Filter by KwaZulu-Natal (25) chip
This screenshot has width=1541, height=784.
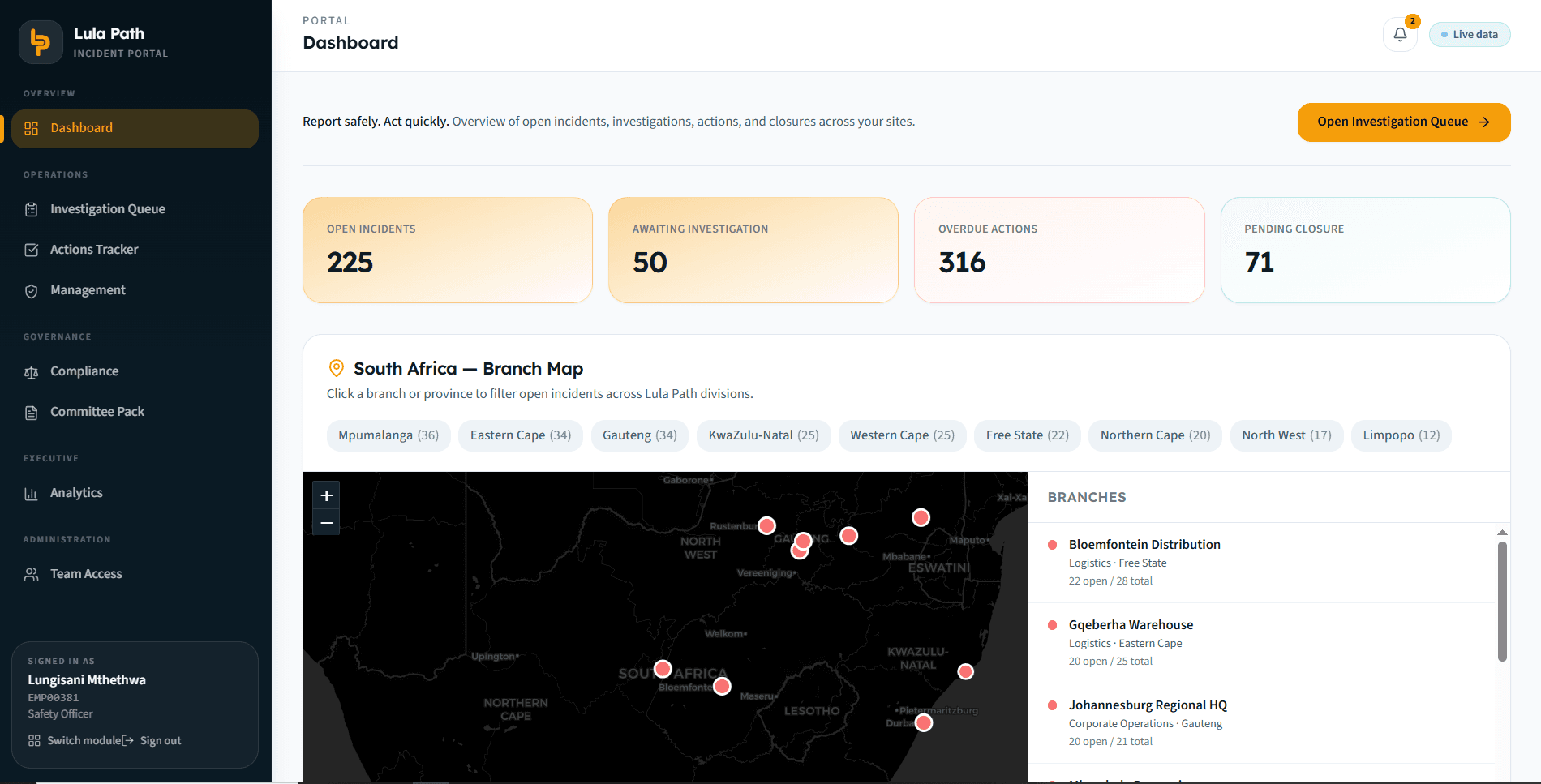point(764,435)
